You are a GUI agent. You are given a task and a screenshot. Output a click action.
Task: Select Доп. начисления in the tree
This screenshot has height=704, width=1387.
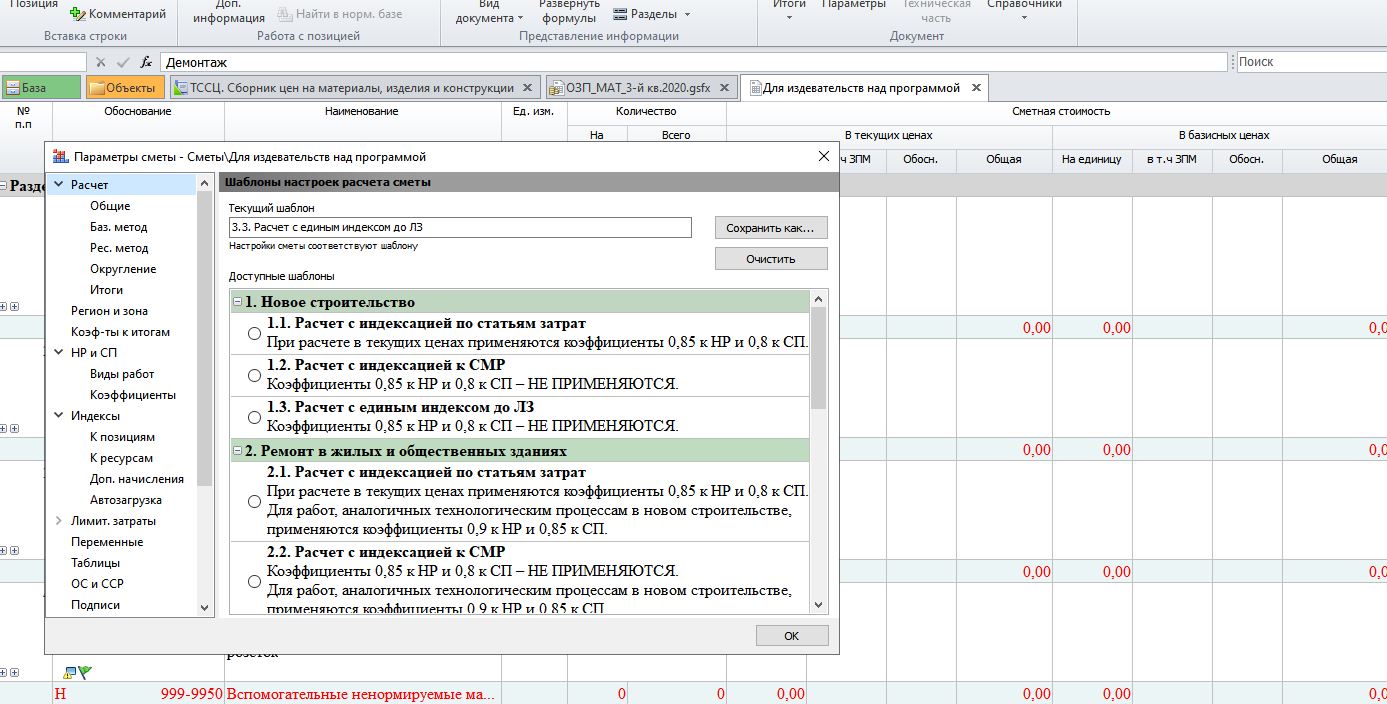(x=137, y=479)
